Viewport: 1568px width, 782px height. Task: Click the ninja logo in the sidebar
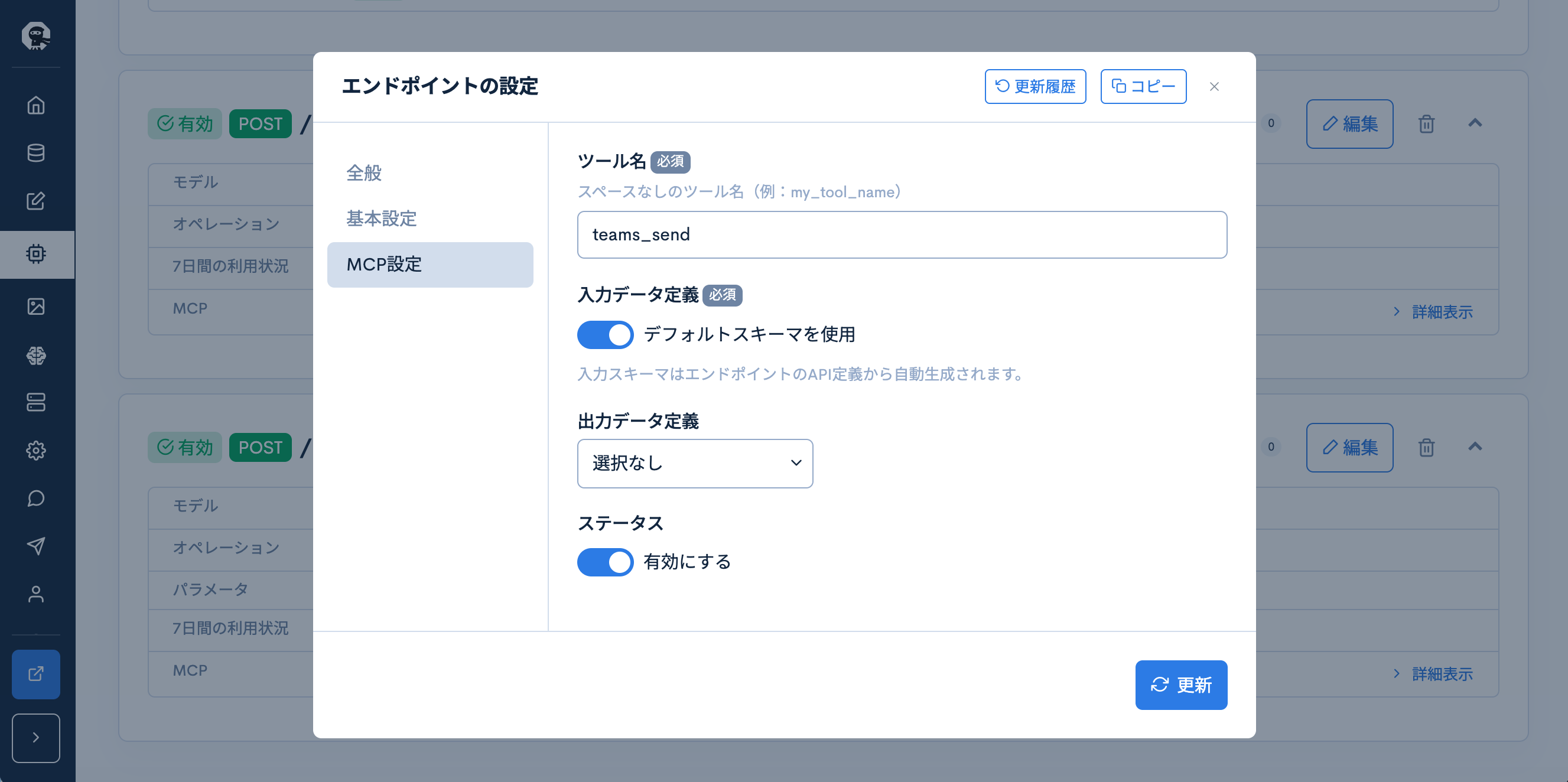[x=36, y=35]
